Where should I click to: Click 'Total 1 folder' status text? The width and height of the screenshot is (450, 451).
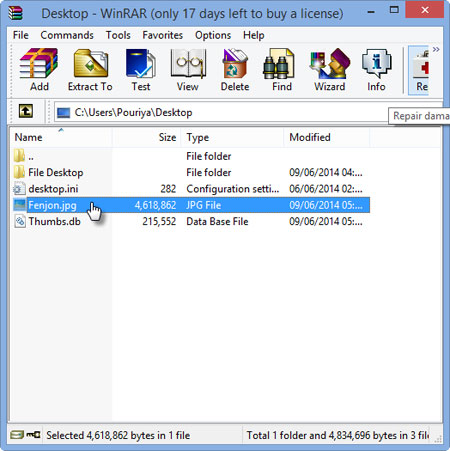[x=338, y=435]
